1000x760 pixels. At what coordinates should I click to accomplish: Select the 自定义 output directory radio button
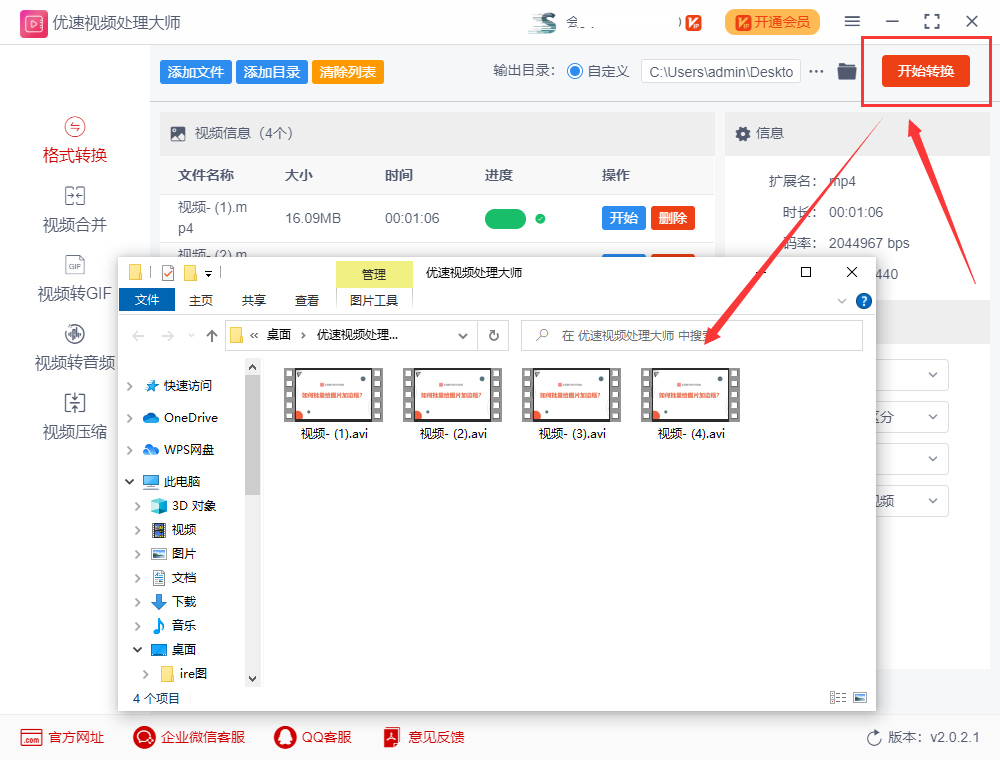click(575, 71)
